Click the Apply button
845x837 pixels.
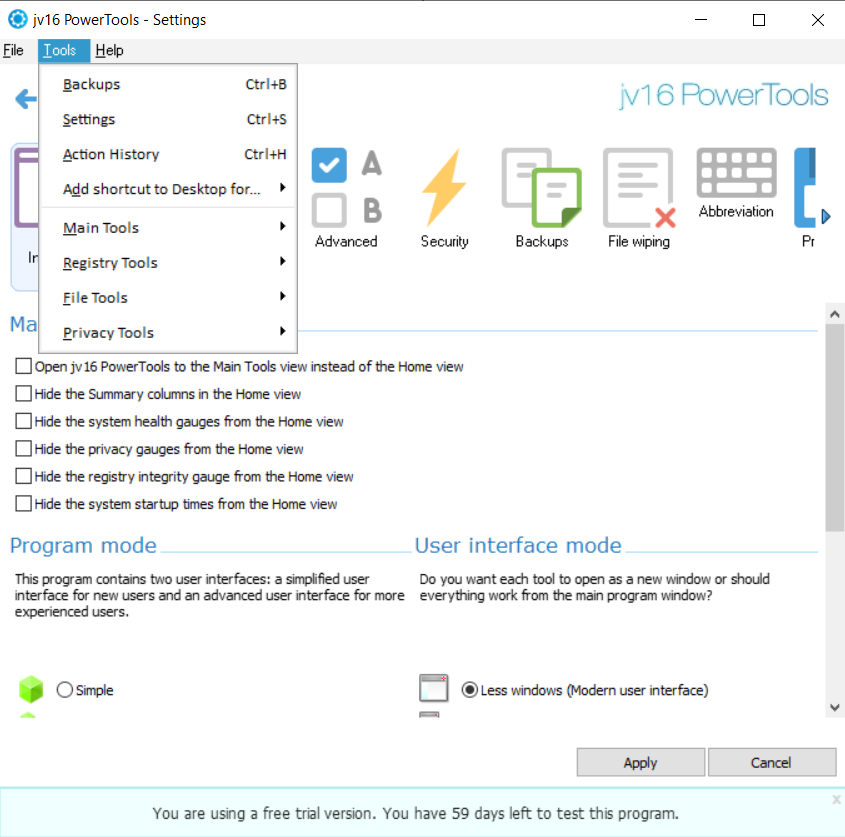pos(640,762)
